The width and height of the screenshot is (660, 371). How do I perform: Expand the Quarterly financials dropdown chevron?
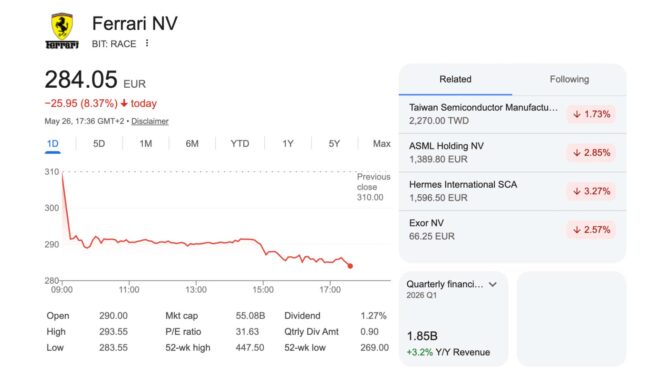[493, 285]
